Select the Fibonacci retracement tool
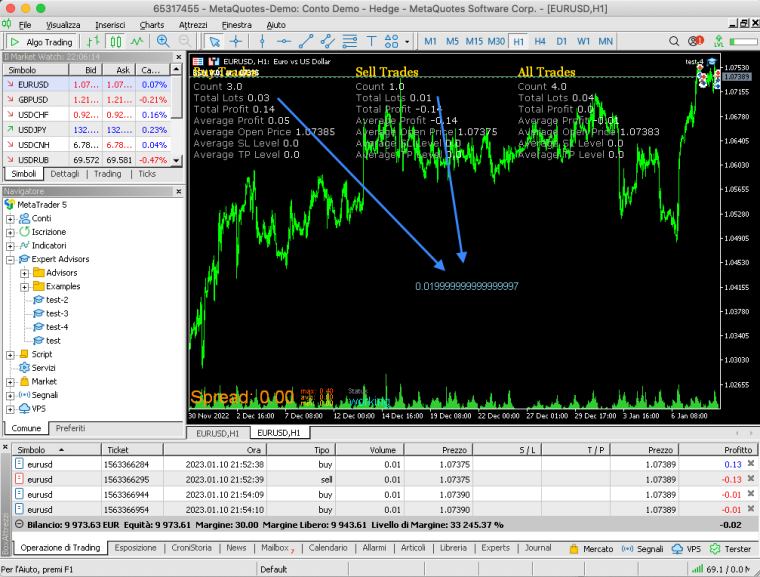 click(x=349, y=42)
